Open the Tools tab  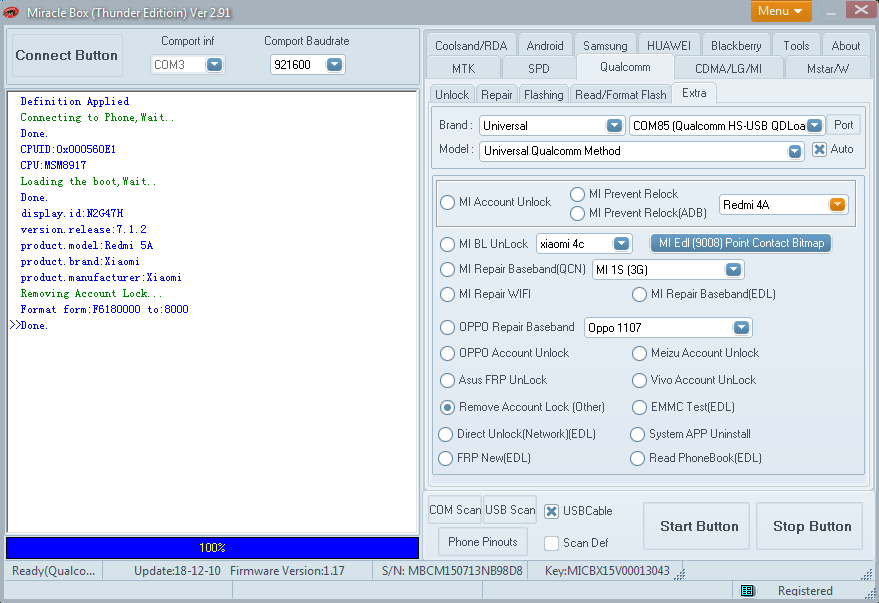point(796,45)
